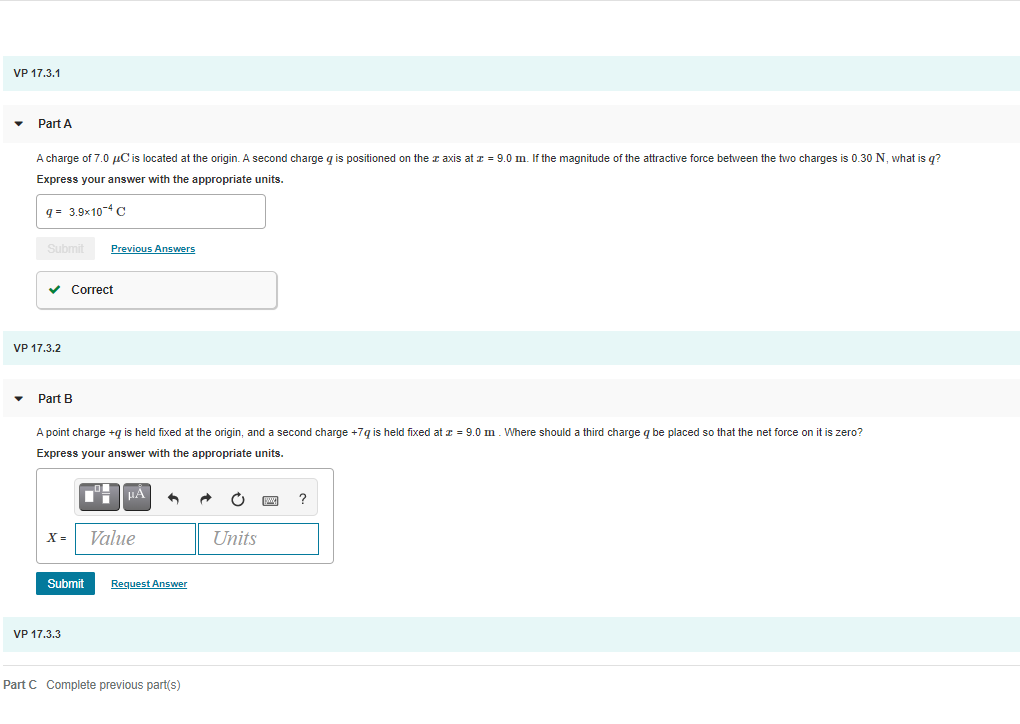
Task: Show keyboard shortcuts icon
Action: click(x=270, y=500)
